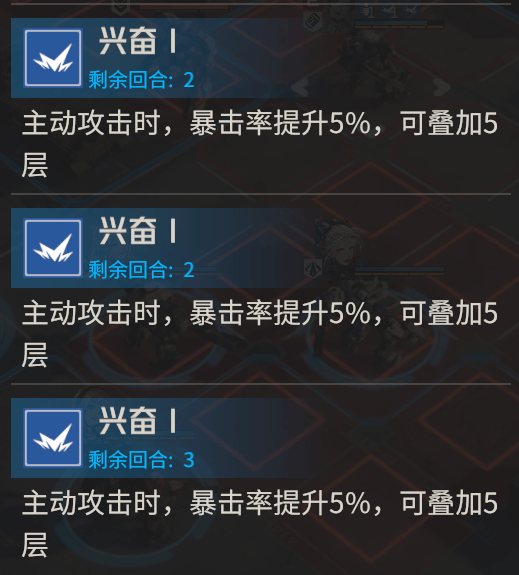
Task: Click the 剩余回合: 3 label
Action: (141, 459)
